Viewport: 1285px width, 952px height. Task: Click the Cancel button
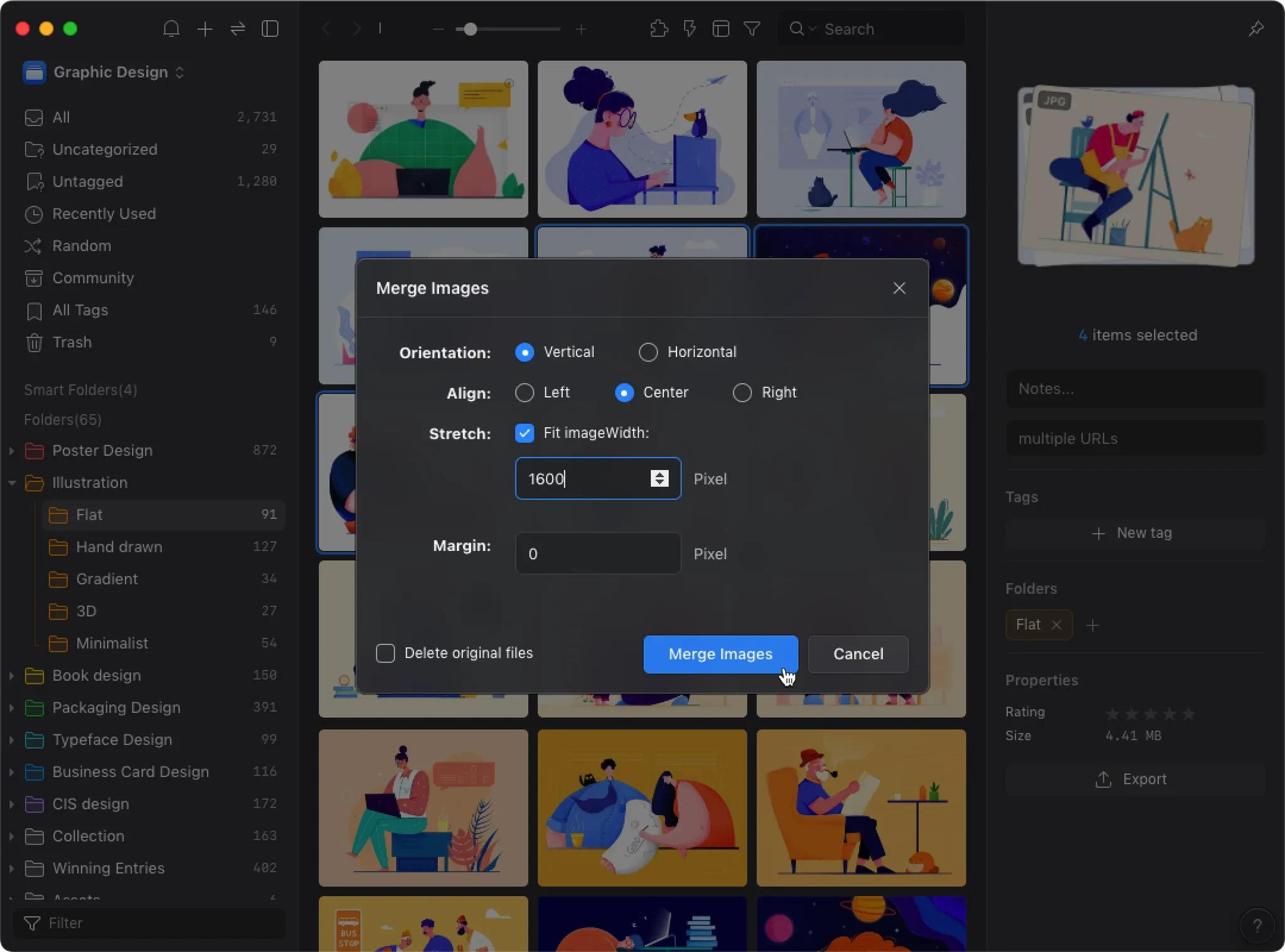[858, 654]
